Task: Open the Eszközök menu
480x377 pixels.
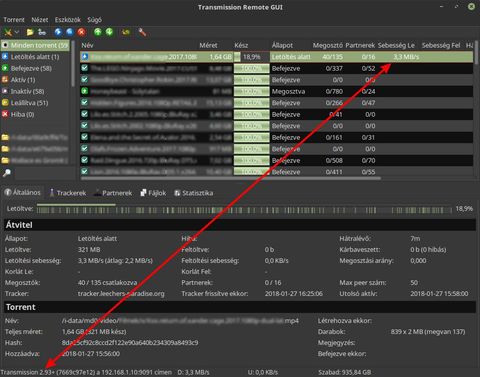Action: (68, 20)
